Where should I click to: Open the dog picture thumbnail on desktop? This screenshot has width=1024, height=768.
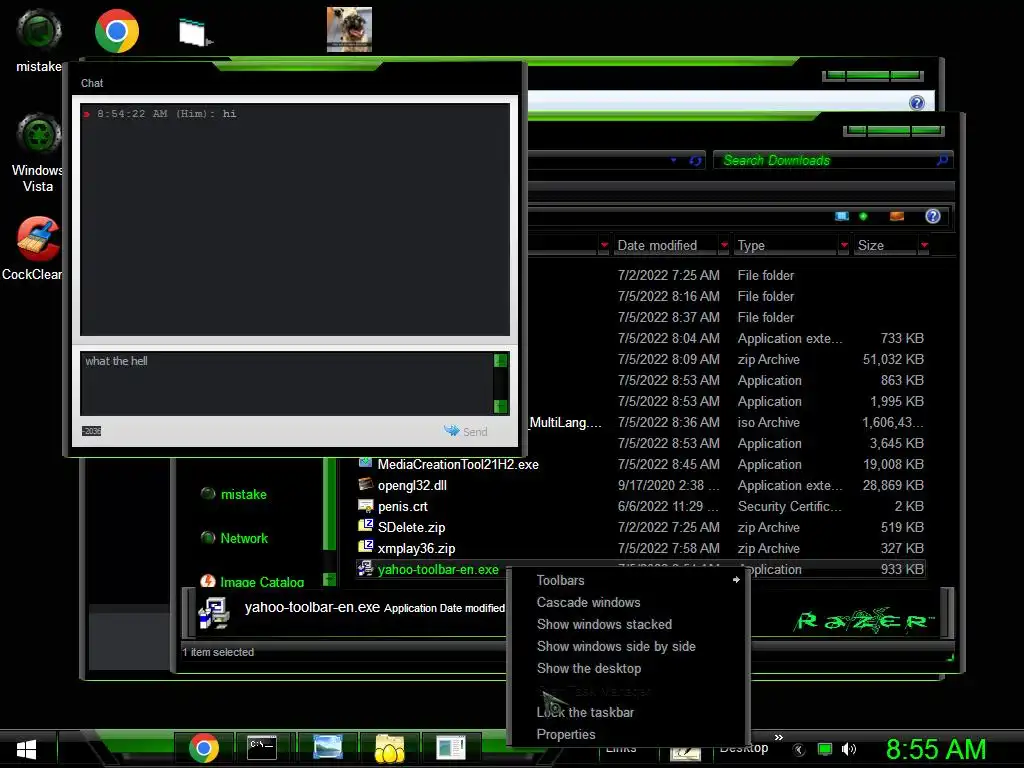pyautogui.click(x=349, y=29)
